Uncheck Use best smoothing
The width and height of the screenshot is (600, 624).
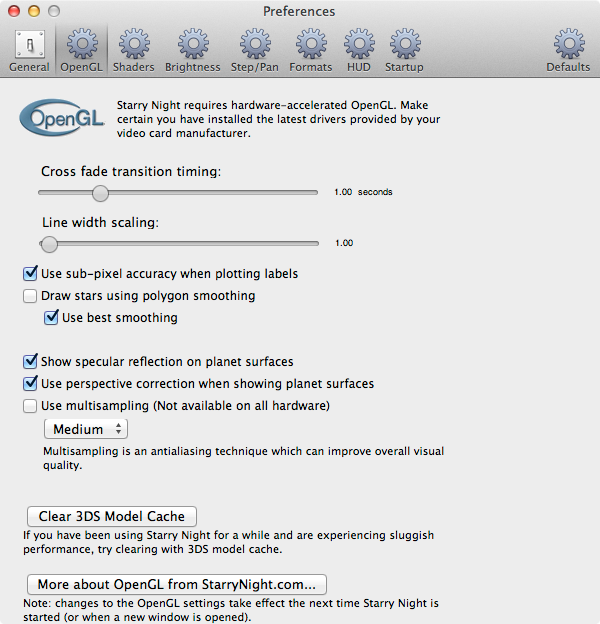51,318
